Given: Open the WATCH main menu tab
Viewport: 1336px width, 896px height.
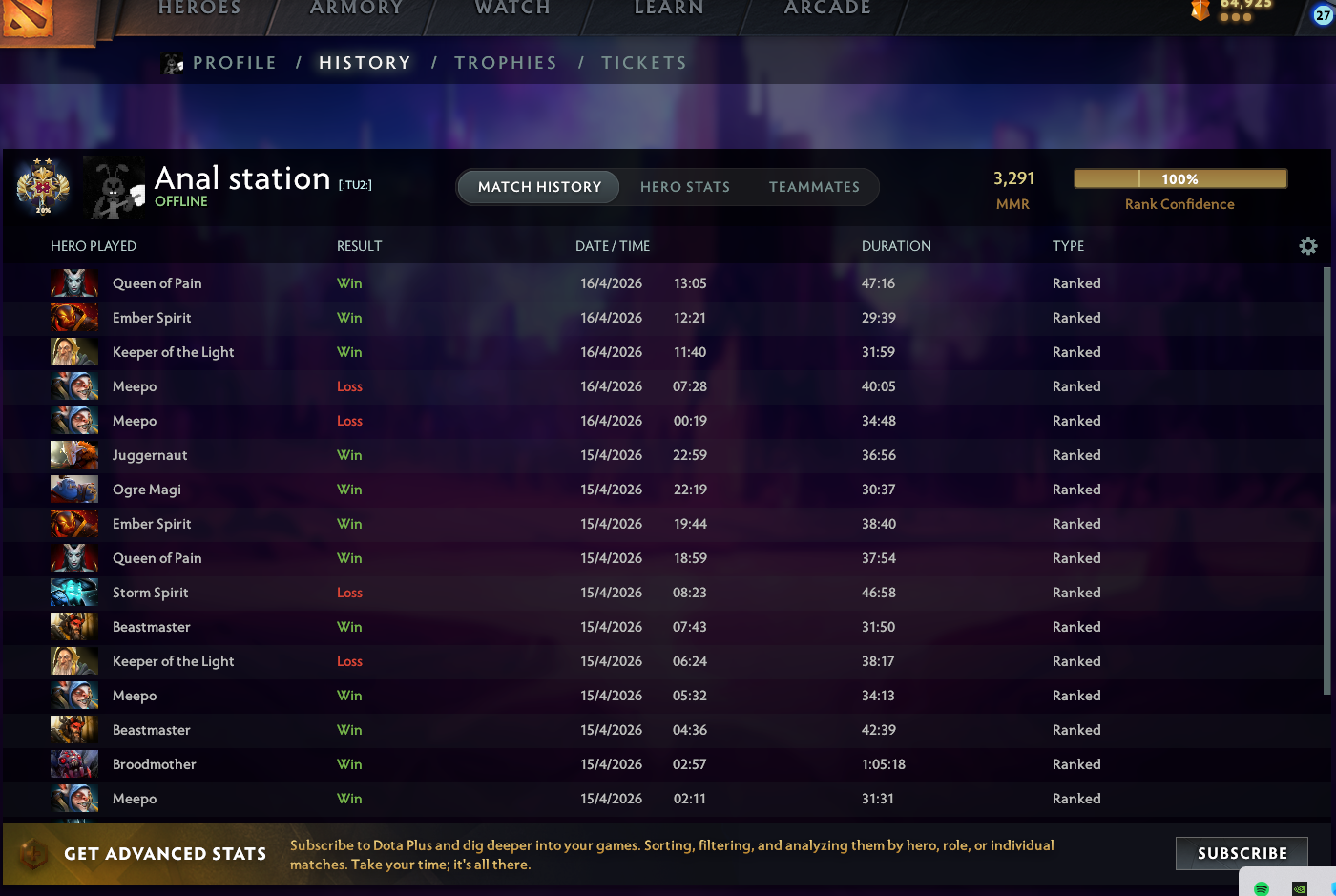Looking at the screenshot, I should tap(512, 9).
